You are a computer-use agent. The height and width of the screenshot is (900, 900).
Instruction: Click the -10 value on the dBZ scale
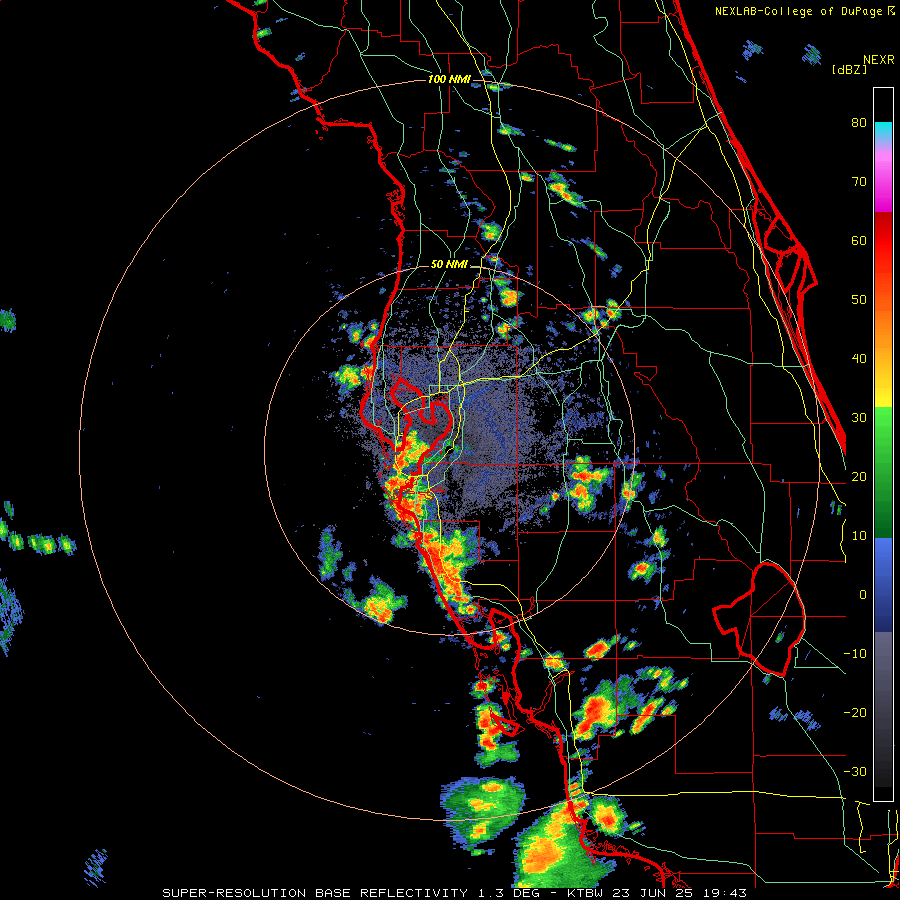[x=855, y=654]
